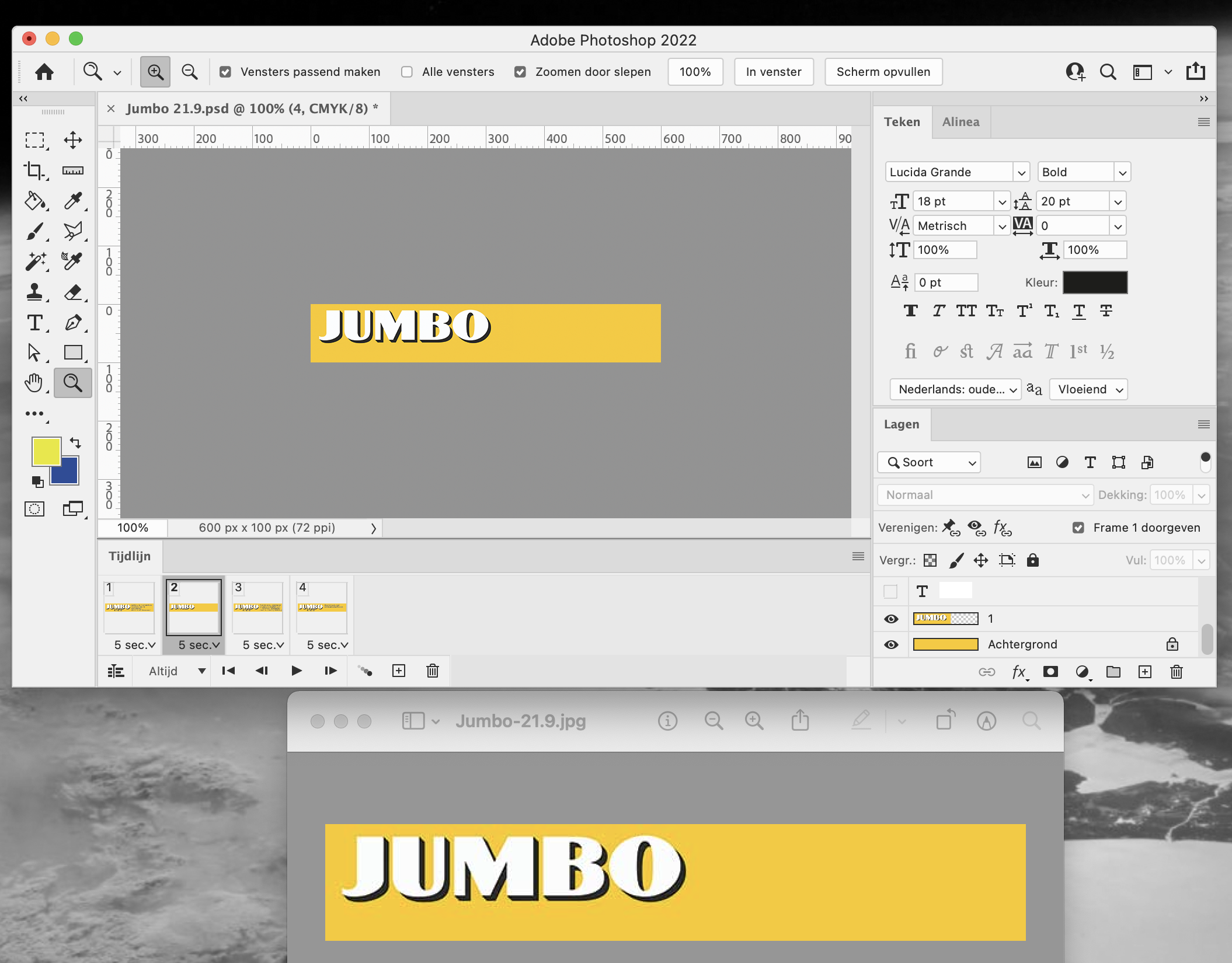Click the Home icon in options bar
Viewport: 1232px width, 963px height.
44,72
